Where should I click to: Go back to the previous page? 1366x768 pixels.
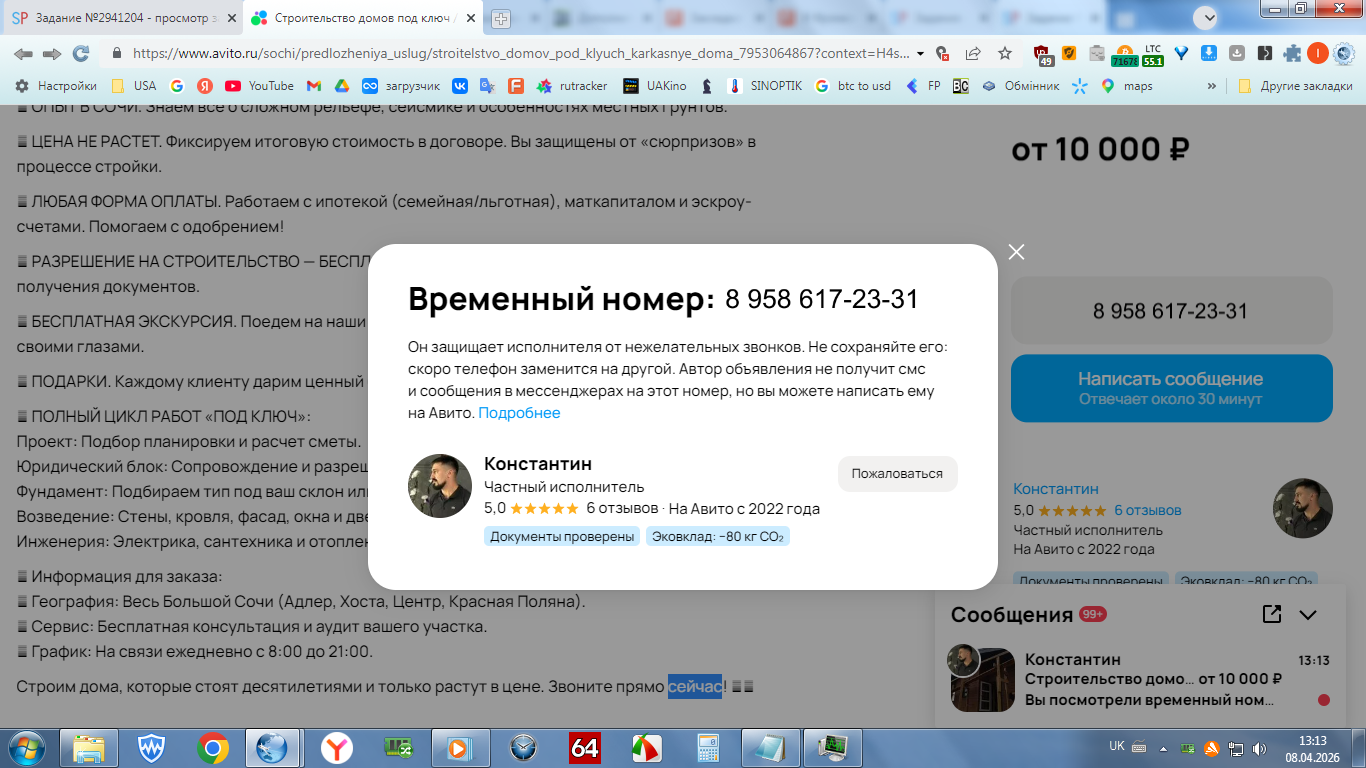pyautogui.click(x=23, y=54)
